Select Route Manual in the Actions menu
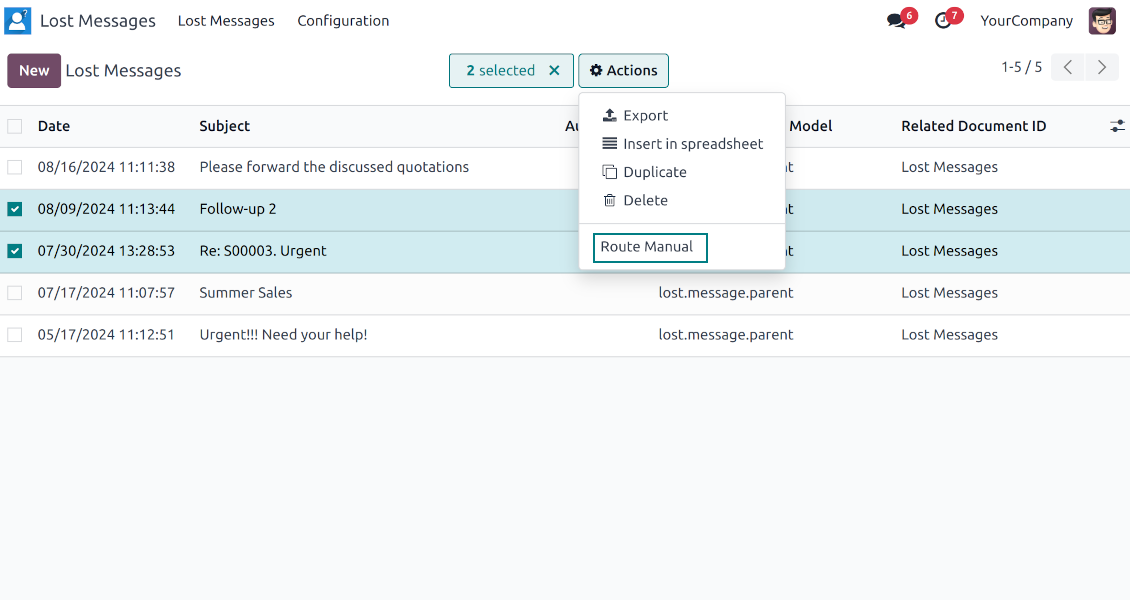This screenshot has height=600, width=1130. click(x=649, y=247)
